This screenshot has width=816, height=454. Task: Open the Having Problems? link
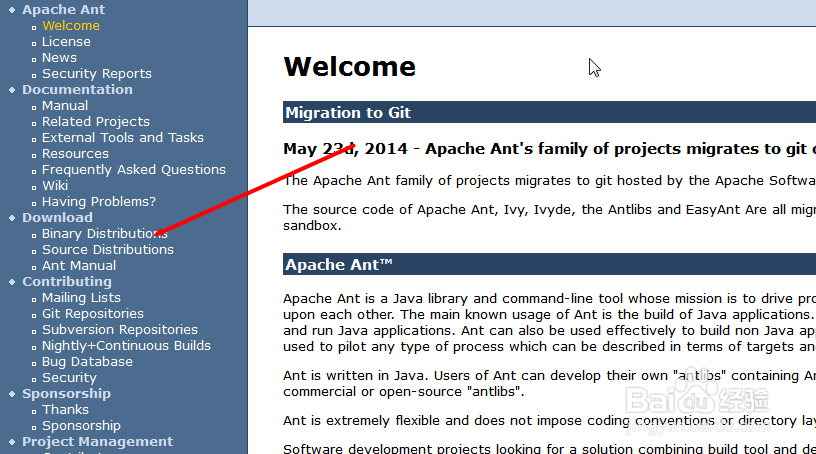click(x=99, y=202)
